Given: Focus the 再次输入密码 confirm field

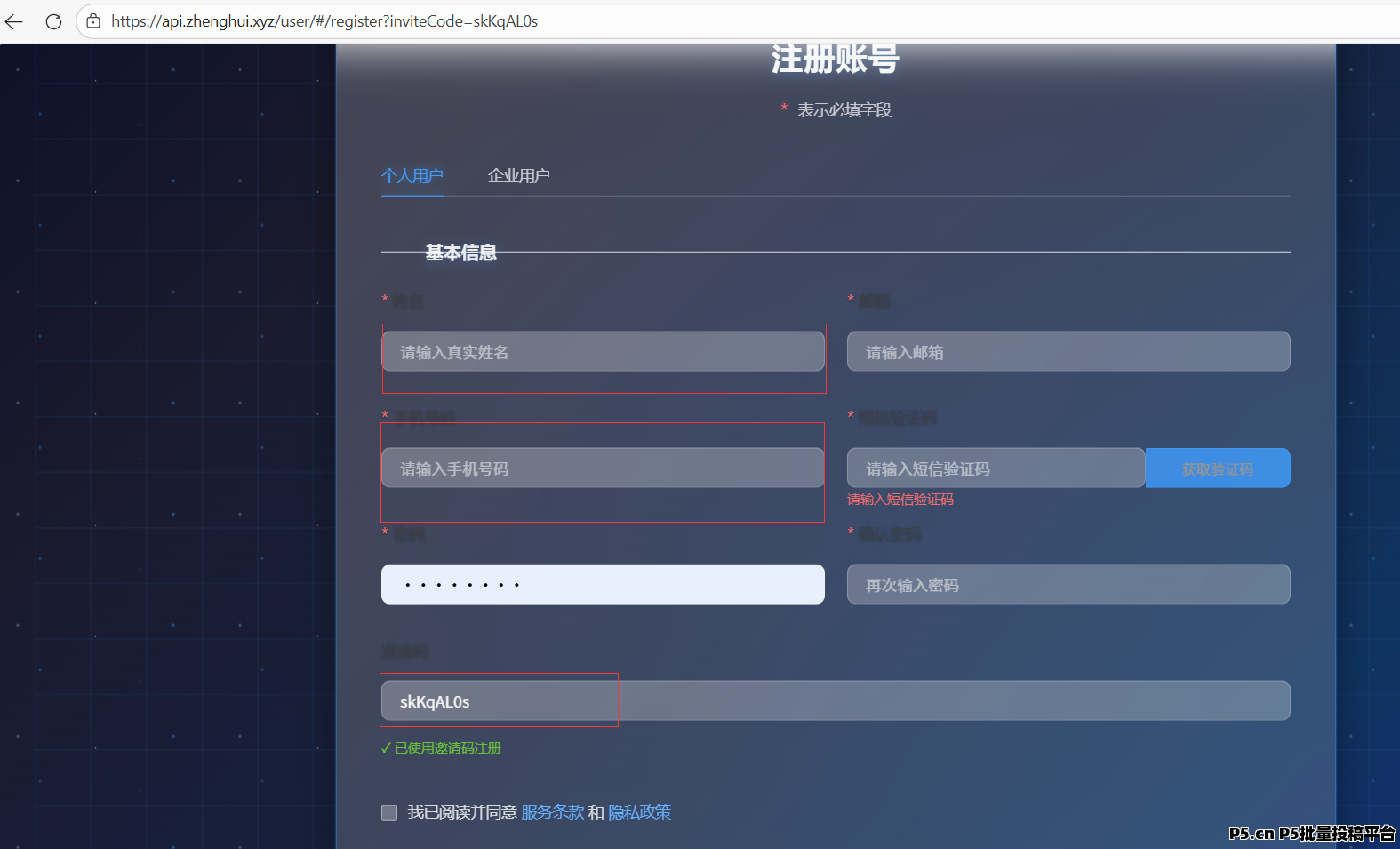Looking at the screenshot, I should click(x=1068, y=585).
